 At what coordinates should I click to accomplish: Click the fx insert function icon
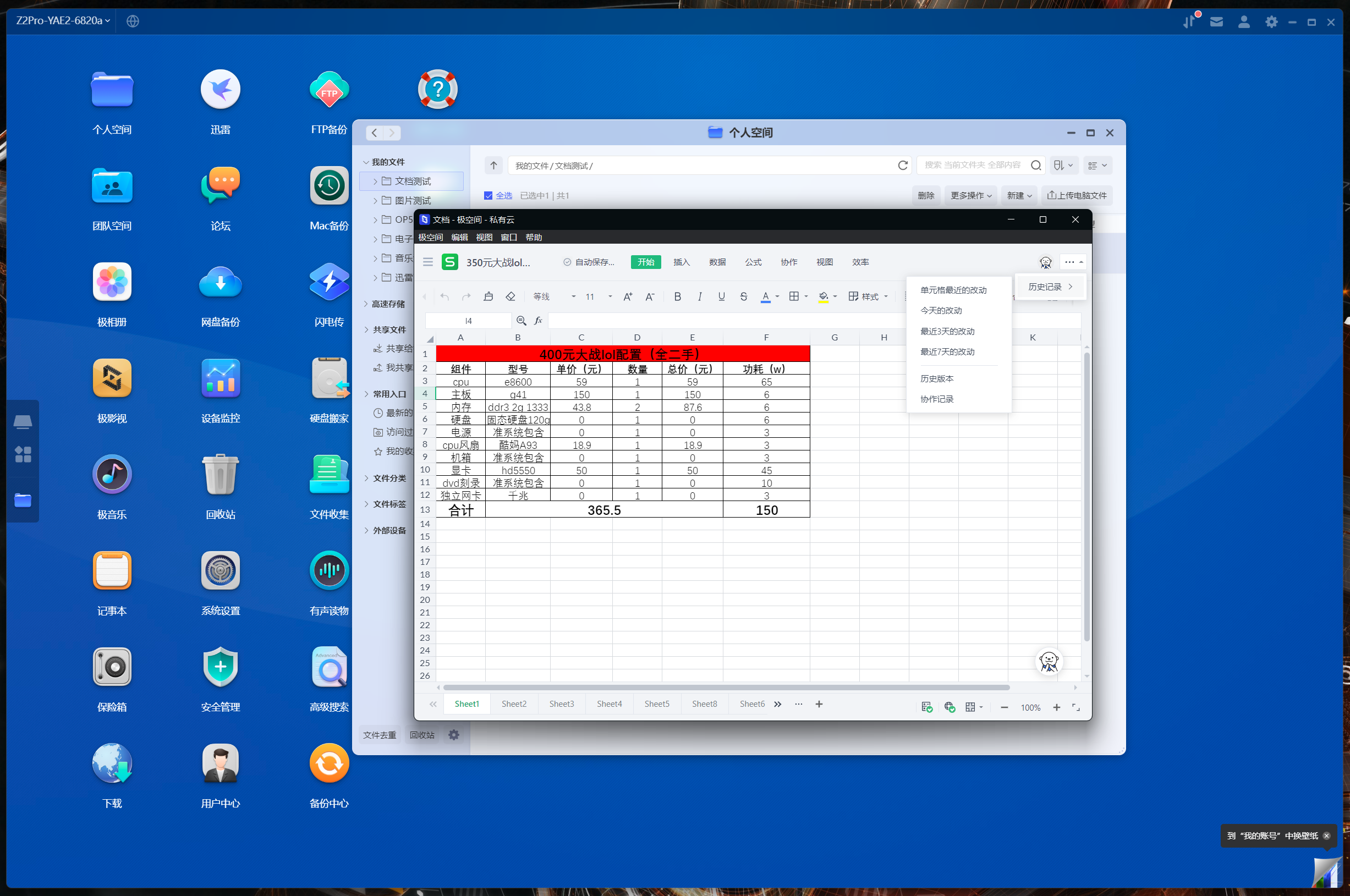click(538, 321)
